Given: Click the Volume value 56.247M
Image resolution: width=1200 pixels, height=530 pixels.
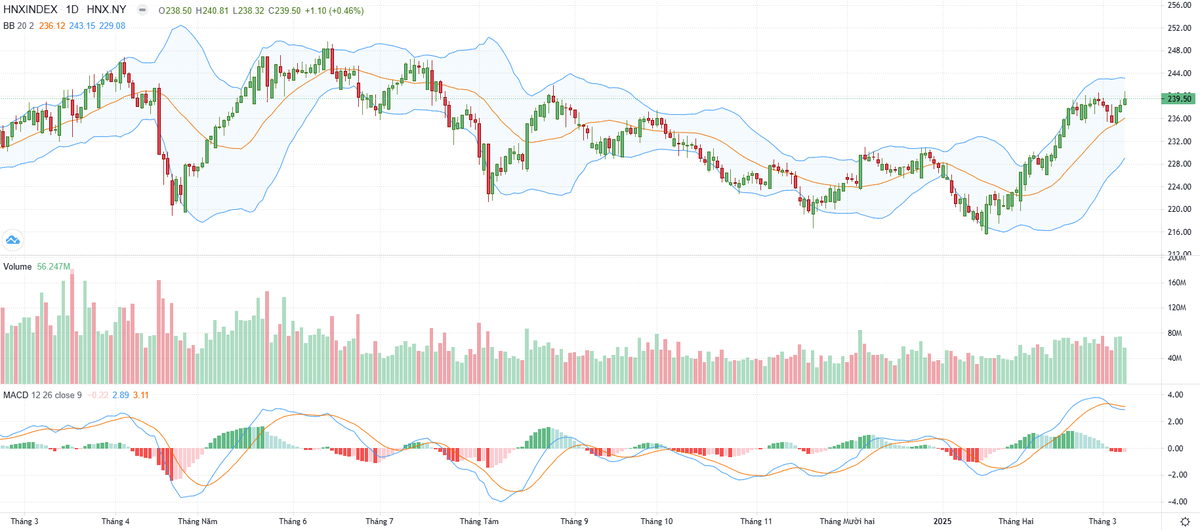Looking at the screenshot, I should [53, 267].
